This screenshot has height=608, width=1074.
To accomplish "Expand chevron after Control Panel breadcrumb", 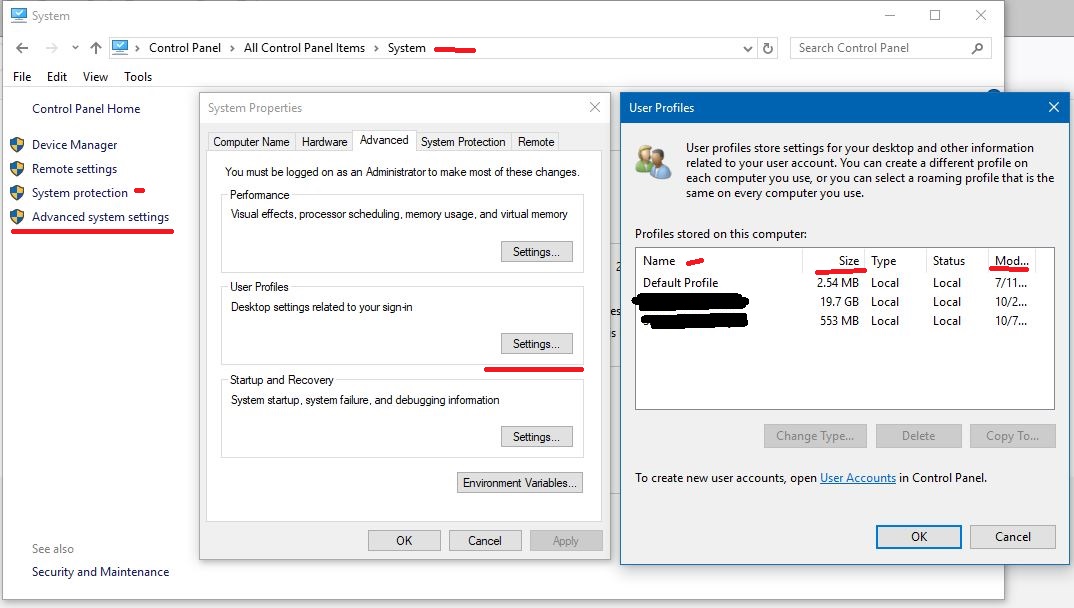I will [232, 48].
